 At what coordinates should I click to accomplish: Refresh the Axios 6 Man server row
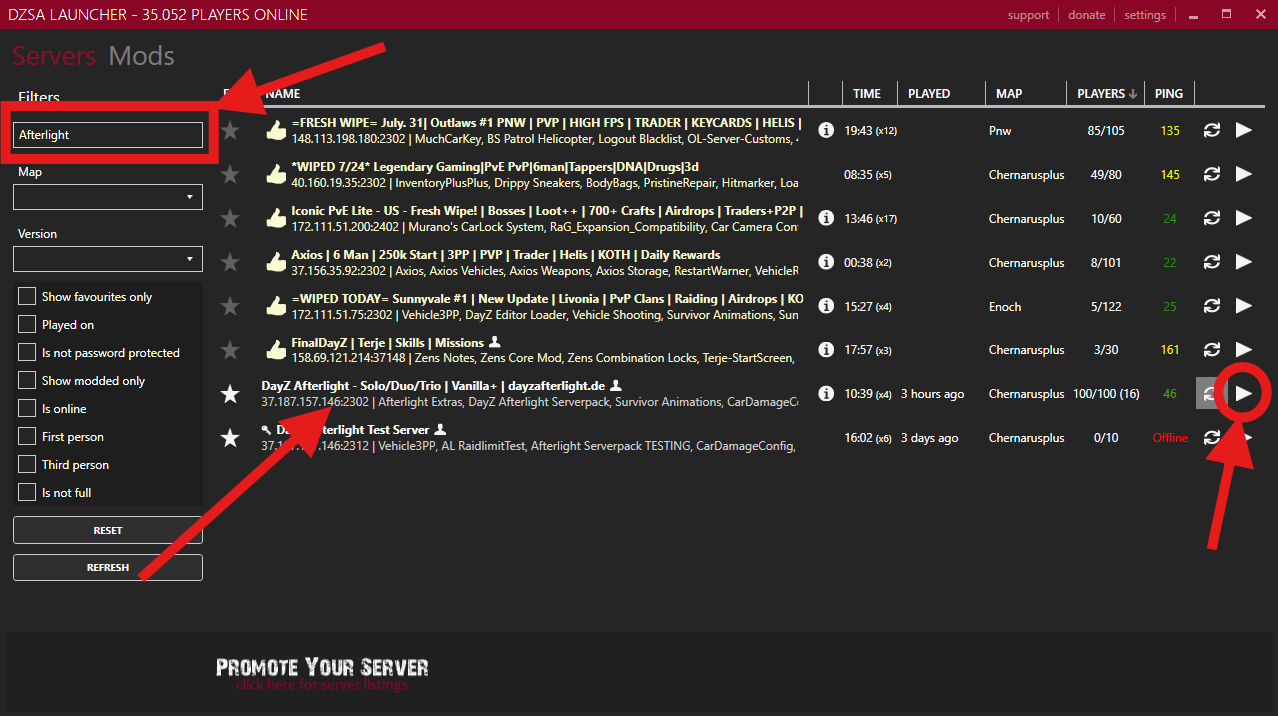pyautogui.click(x=1211, y=262)
